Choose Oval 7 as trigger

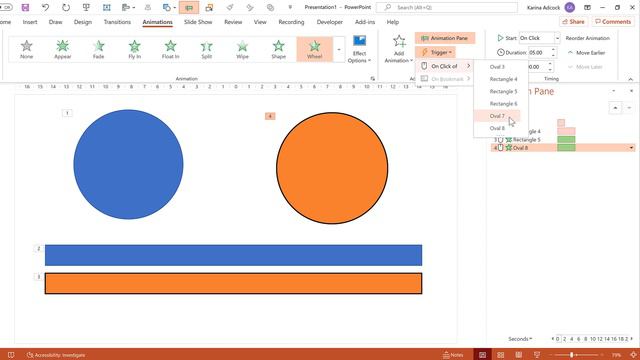tap(497, 116)
